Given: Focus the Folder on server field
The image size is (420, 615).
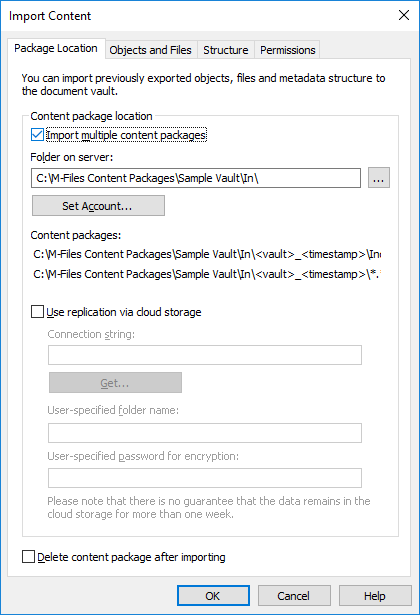Looking at the screenshot, I should click(x=196, y=178).
